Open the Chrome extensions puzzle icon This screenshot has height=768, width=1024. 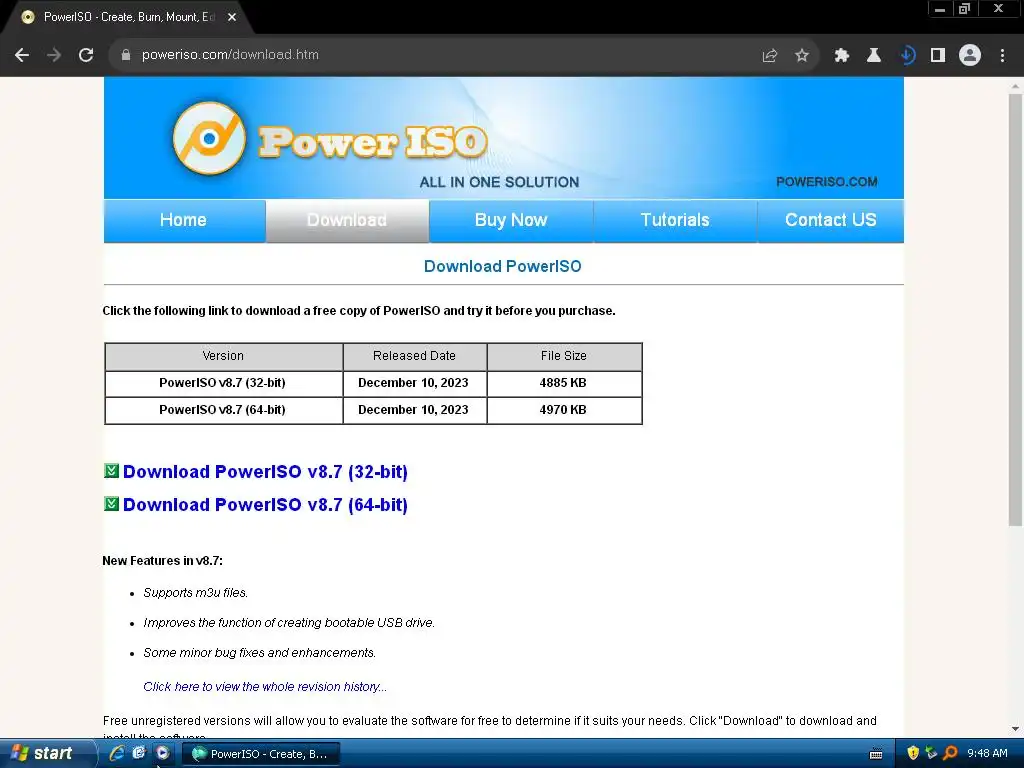pyautogui.click(x=842, y=56)
